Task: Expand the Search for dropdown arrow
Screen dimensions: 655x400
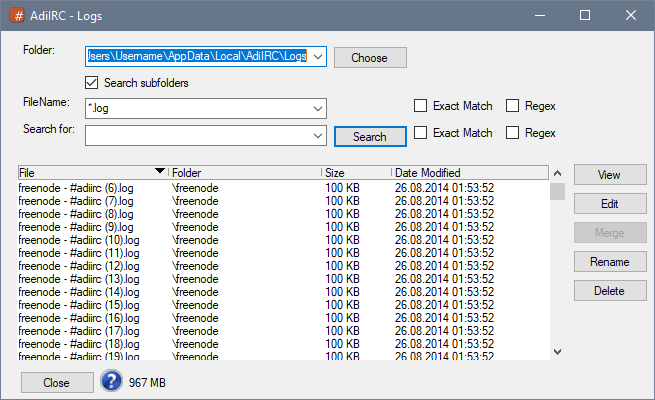Action: (318, 136)
